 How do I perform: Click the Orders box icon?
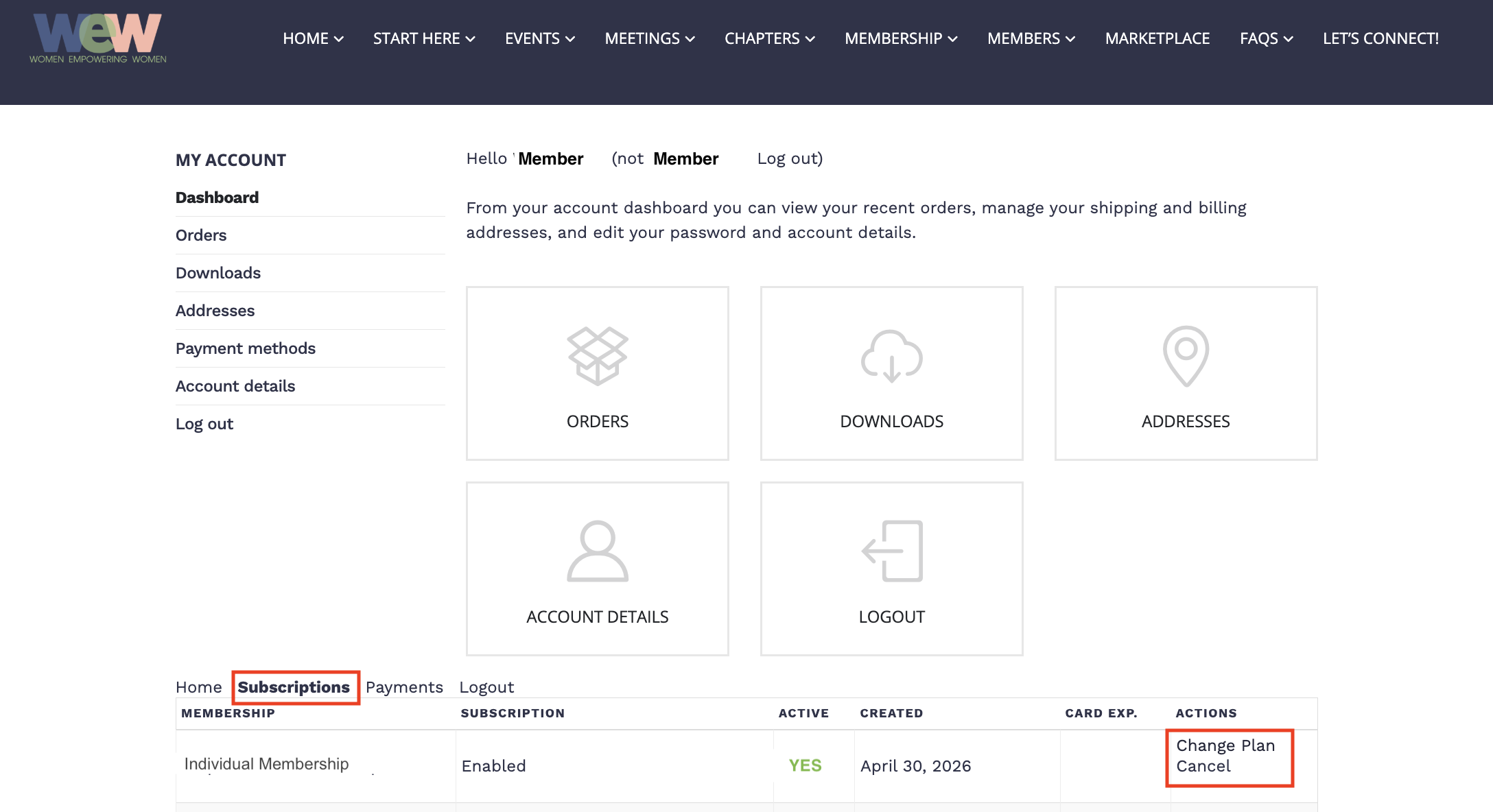(598, 356)
